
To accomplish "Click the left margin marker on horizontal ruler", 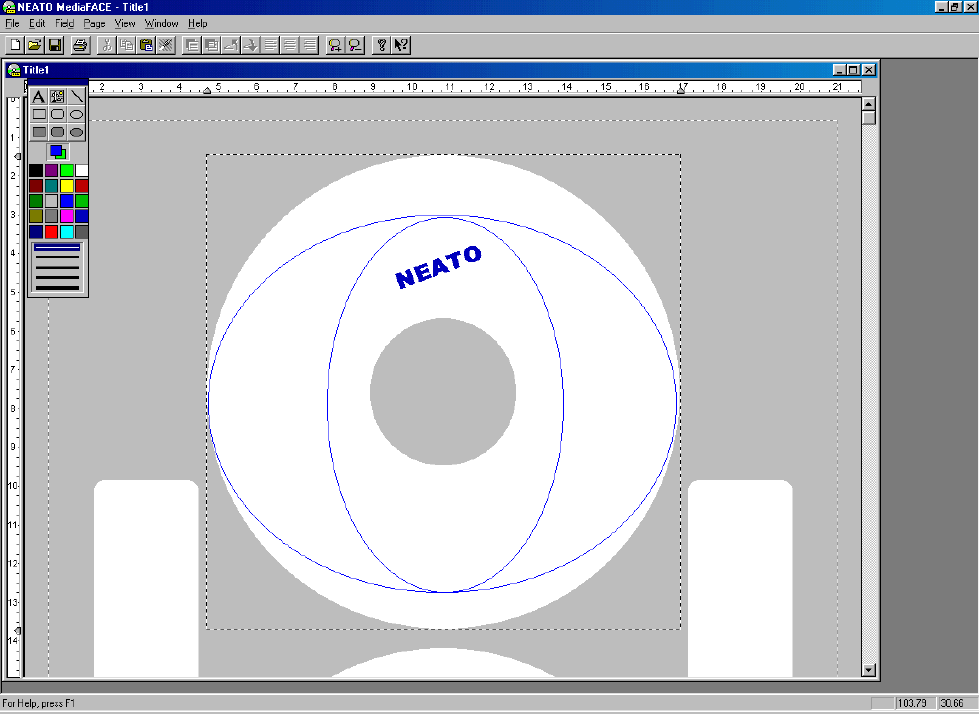I will 207,90.
